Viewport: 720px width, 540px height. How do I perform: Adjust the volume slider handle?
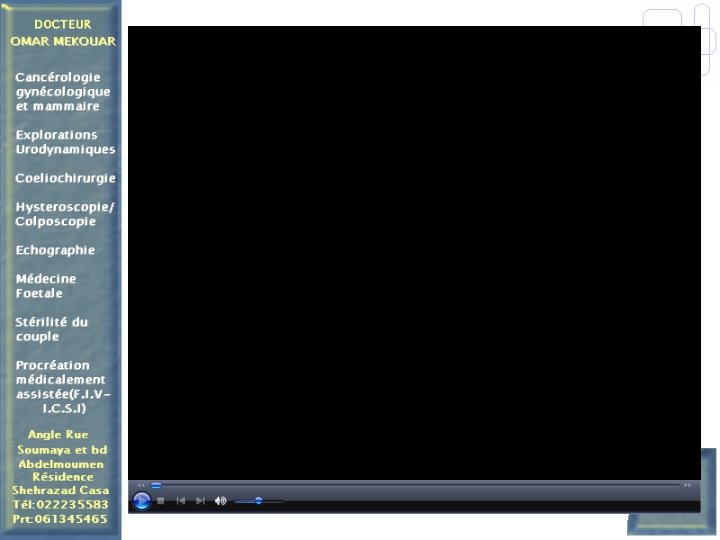point(259,501)
